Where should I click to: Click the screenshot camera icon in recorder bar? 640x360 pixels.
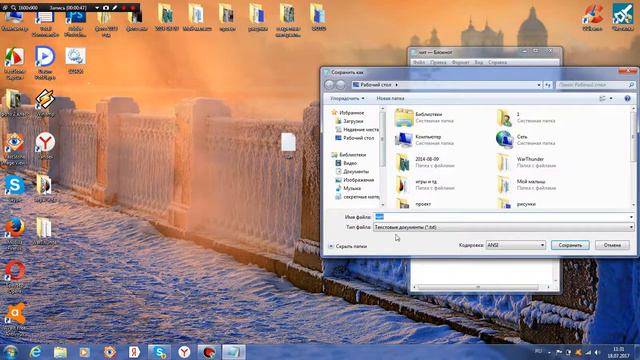tap(106, 8)
